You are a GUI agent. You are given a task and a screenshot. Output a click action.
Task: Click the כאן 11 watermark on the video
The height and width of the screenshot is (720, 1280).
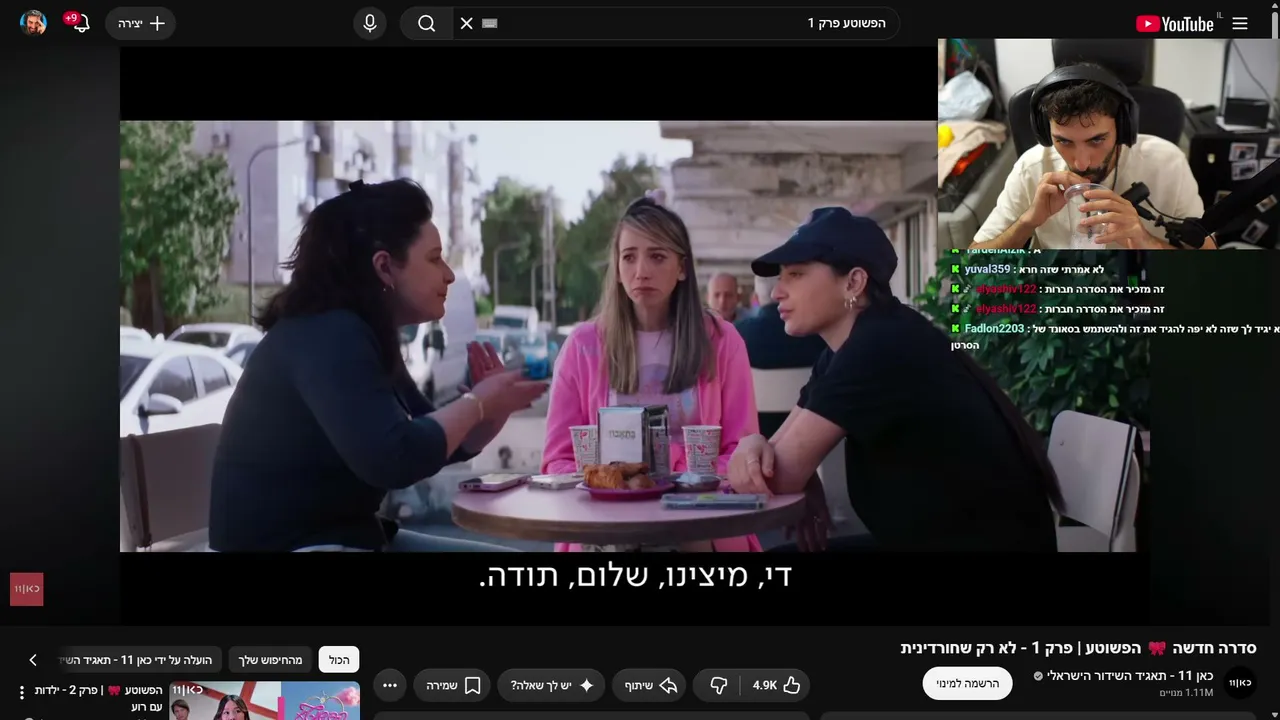[27, 589]
